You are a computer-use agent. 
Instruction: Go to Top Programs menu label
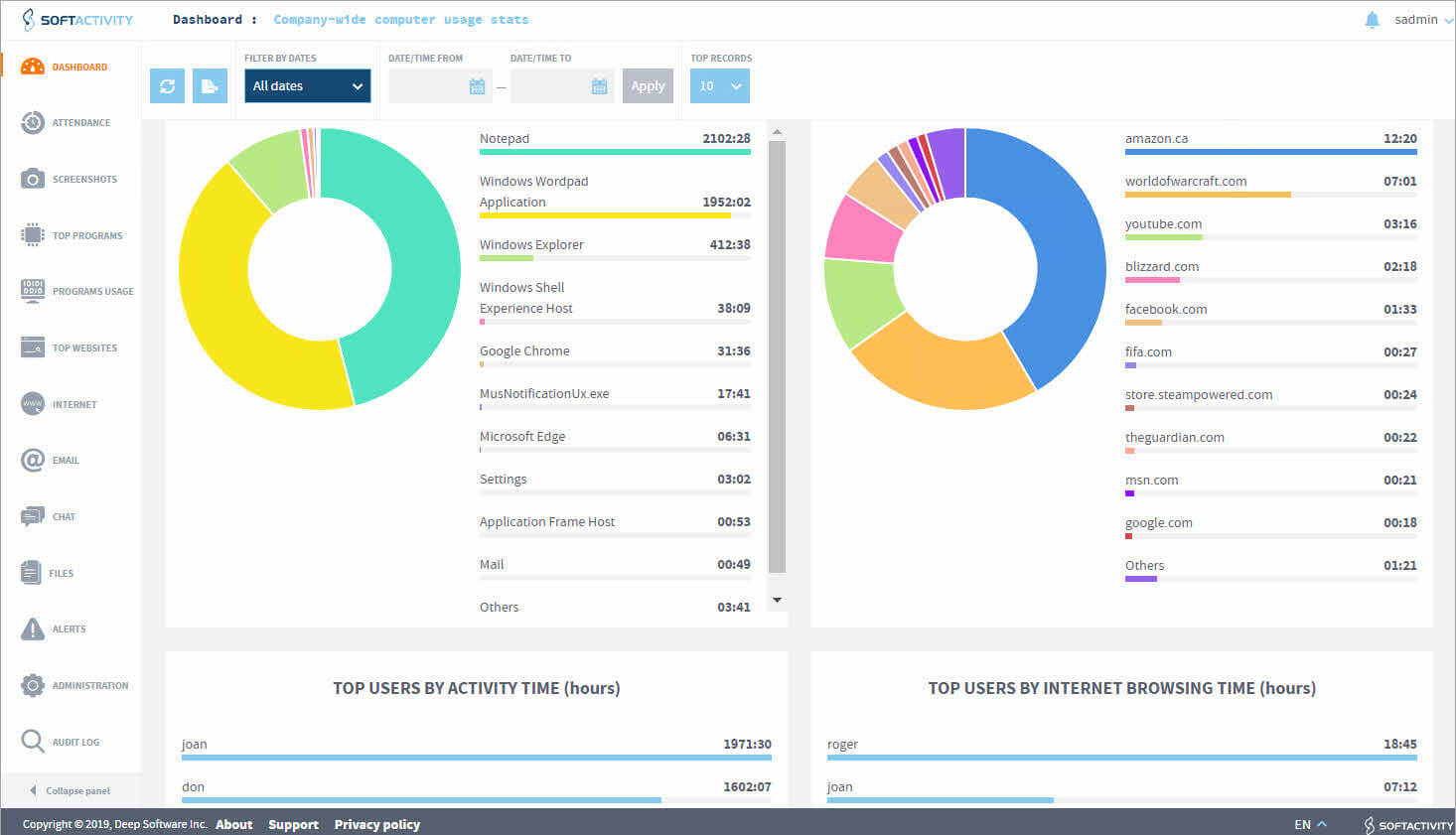coord(87,236)
